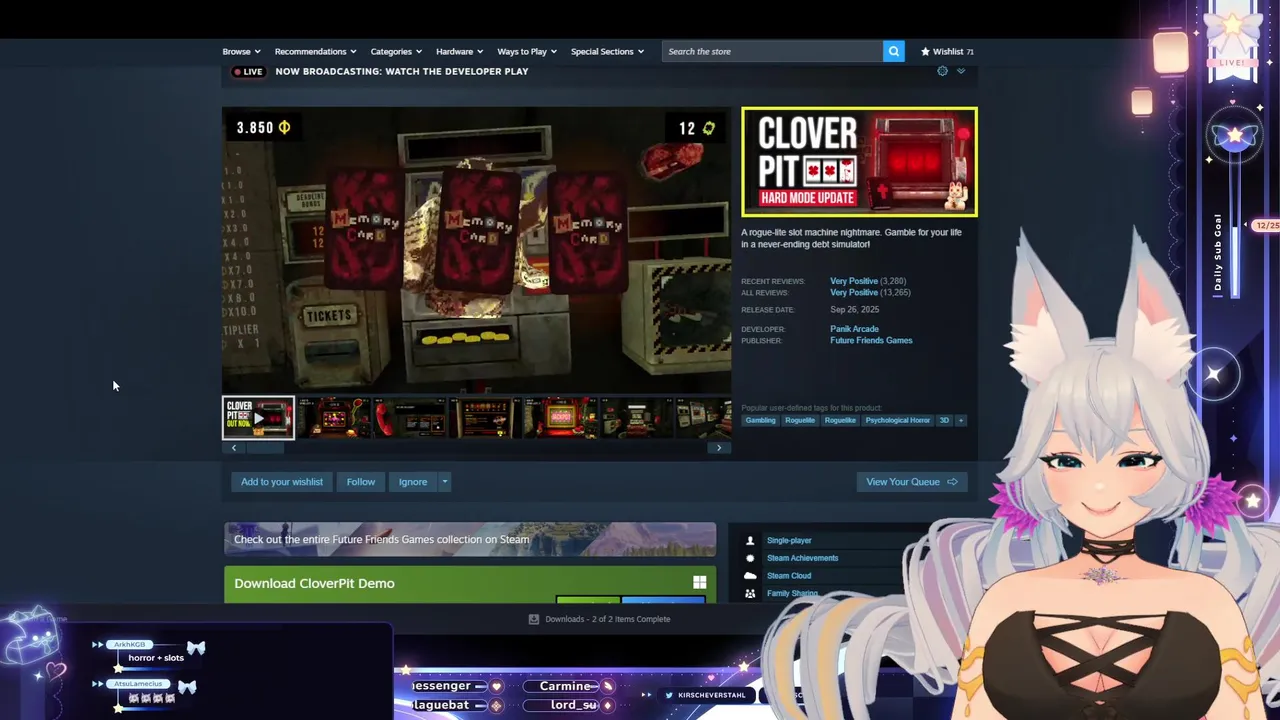This screenshot has height=720, width=1280.
Task: Select the third thumbnail with red phone
Action: pyautogui.click(x=410, y=418)
